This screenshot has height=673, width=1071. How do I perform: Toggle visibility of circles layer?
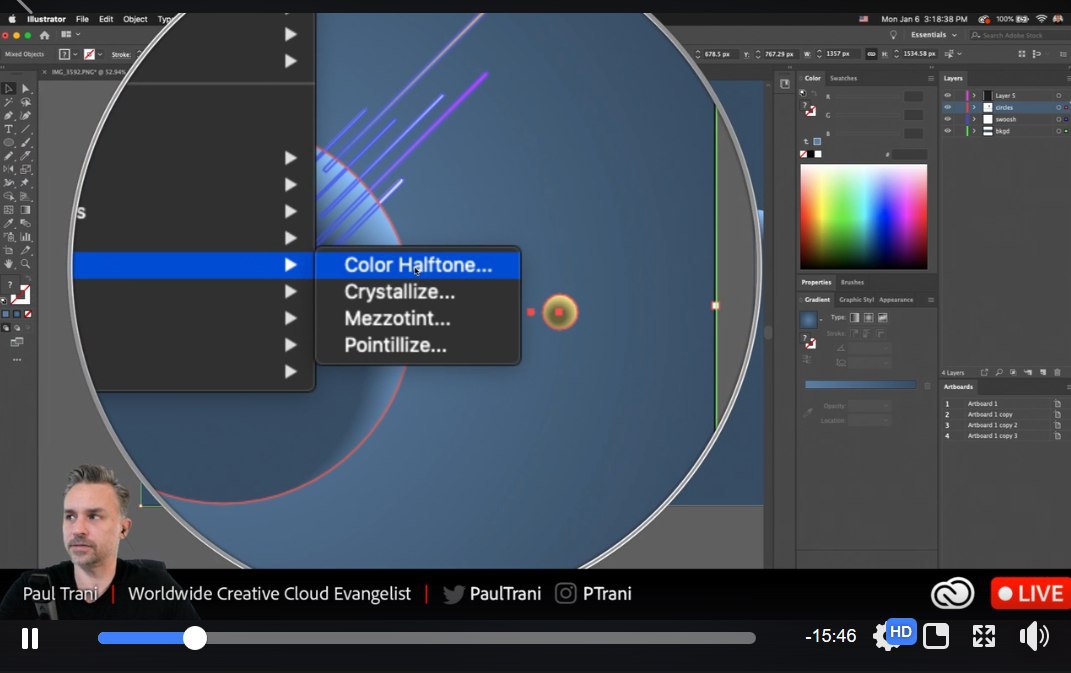[x=947, y=107]
